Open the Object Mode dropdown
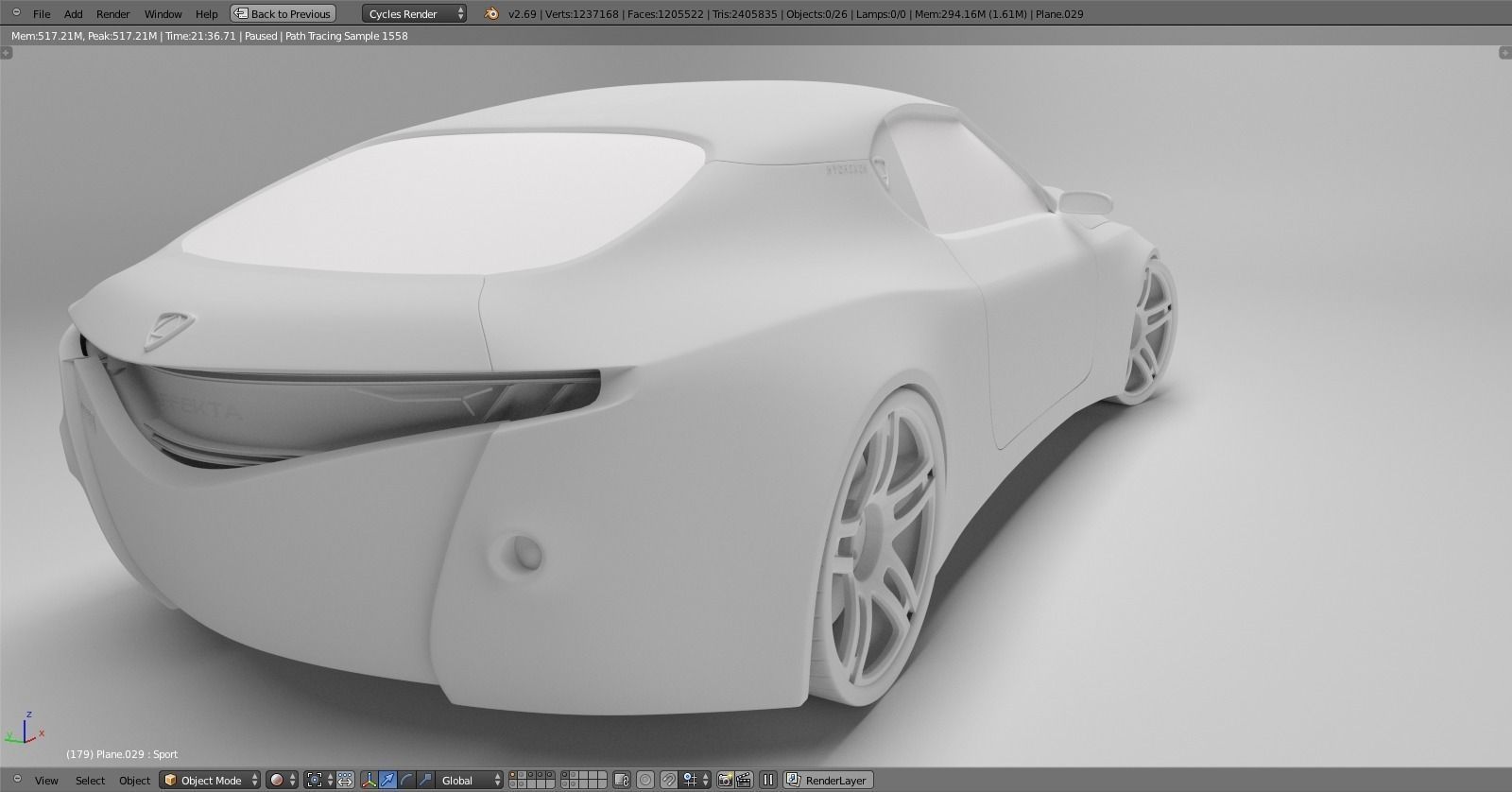 click(210, 781)
